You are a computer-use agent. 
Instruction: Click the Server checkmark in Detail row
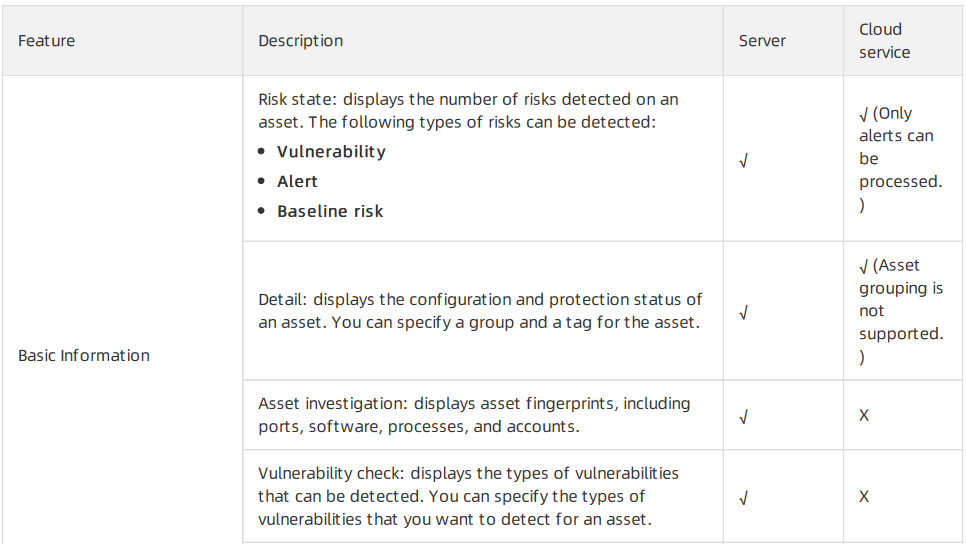click(x=744, y=313)
